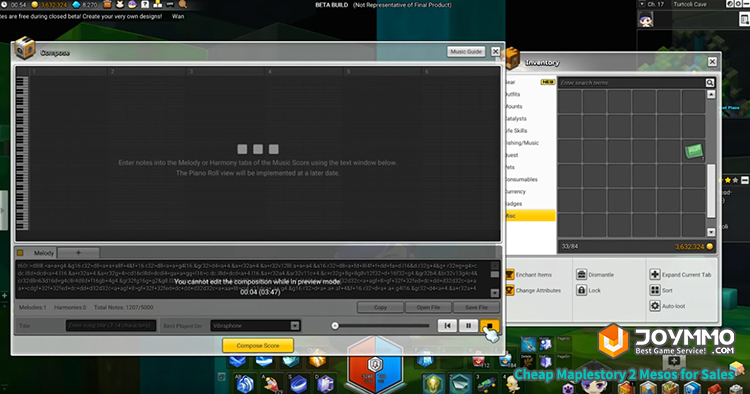Click the Expand Current Tab plus icon
Image resolution: width=750 pixels, height=394 pixels.
coord(655,274)
